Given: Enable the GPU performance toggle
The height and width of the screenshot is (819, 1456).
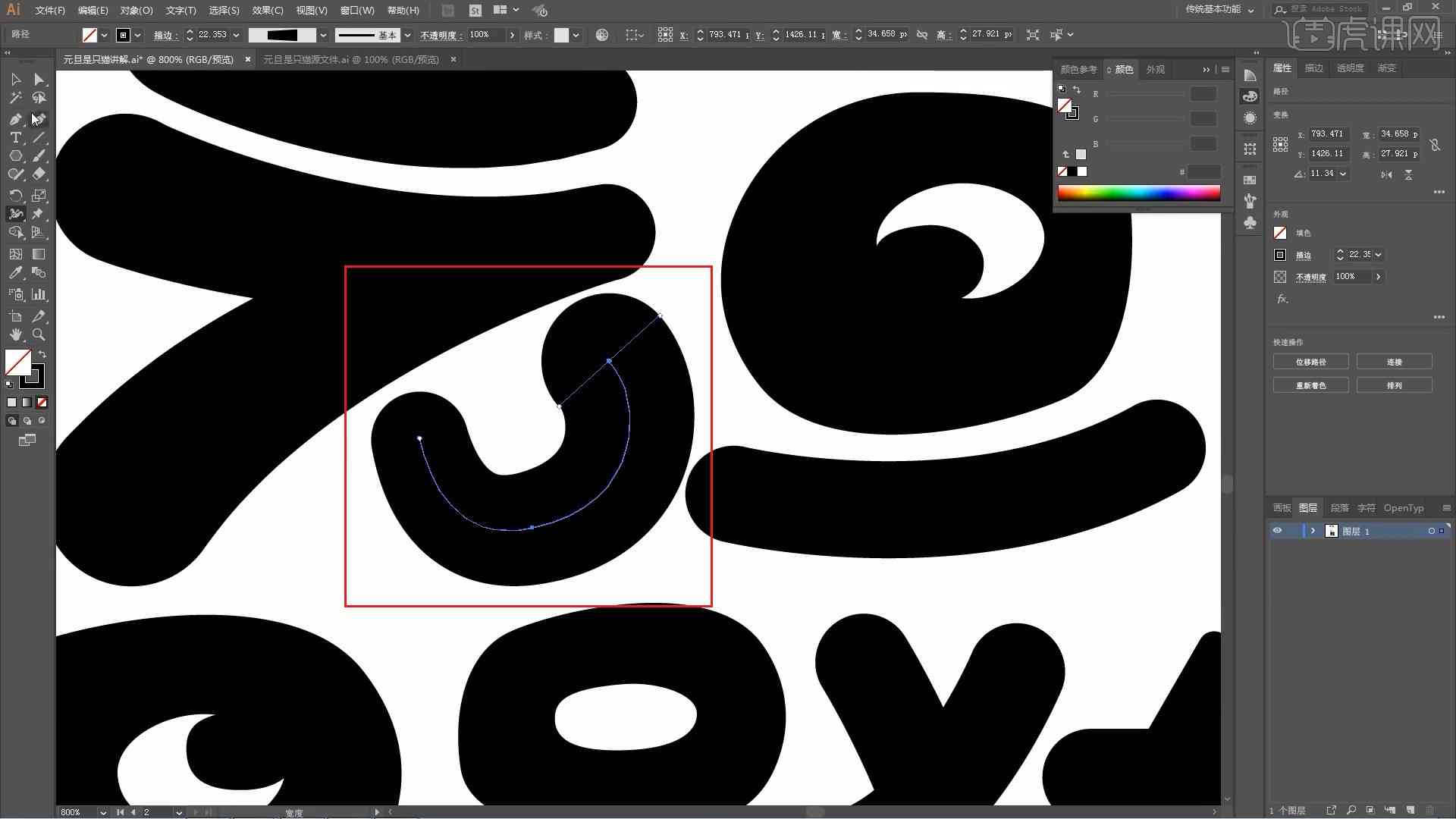Looking at the screenshot, I should [541, 10].
